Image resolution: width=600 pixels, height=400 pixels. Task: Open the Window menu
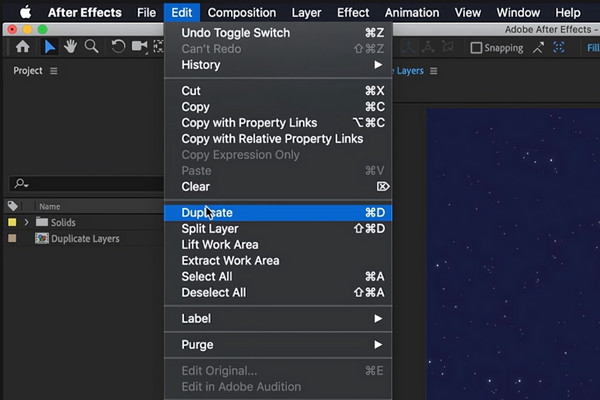pos(518,13)
